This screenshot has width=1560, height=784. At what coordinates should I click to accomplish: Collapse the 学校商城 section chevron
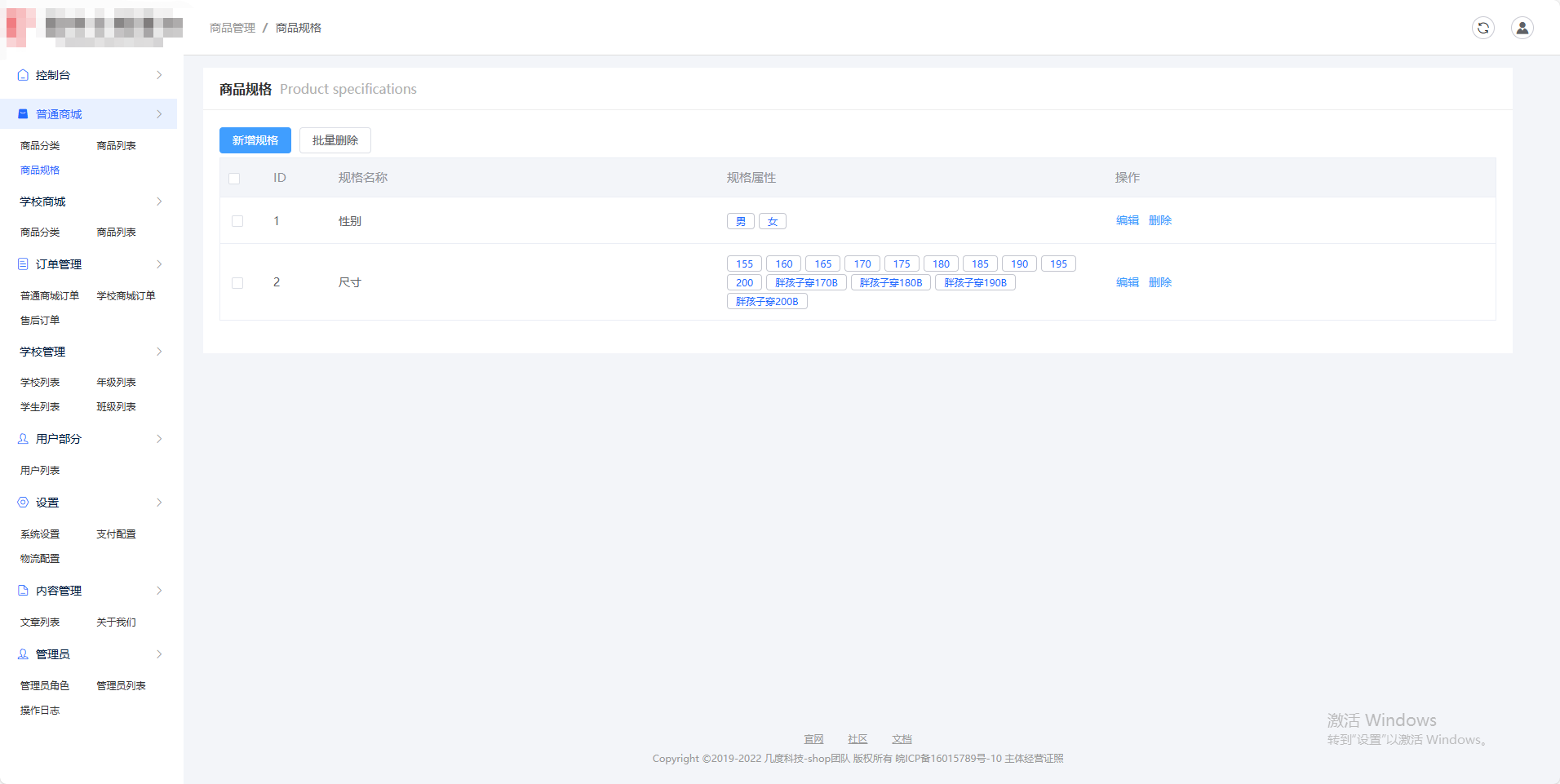pyautogui.click(x=159, y=202)
